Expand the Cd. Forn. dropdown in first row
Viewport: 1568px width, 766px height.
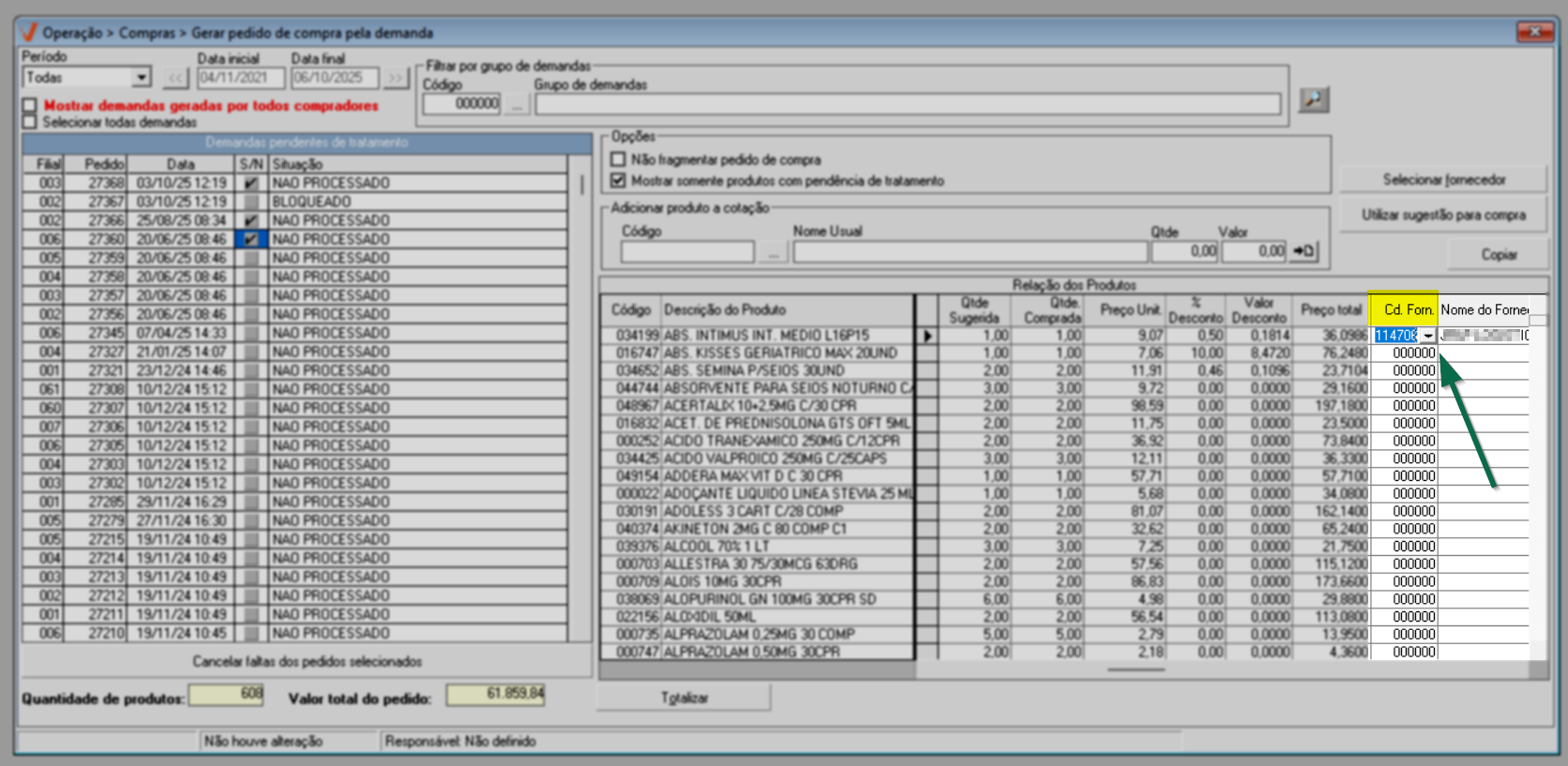coord(1427,336)
